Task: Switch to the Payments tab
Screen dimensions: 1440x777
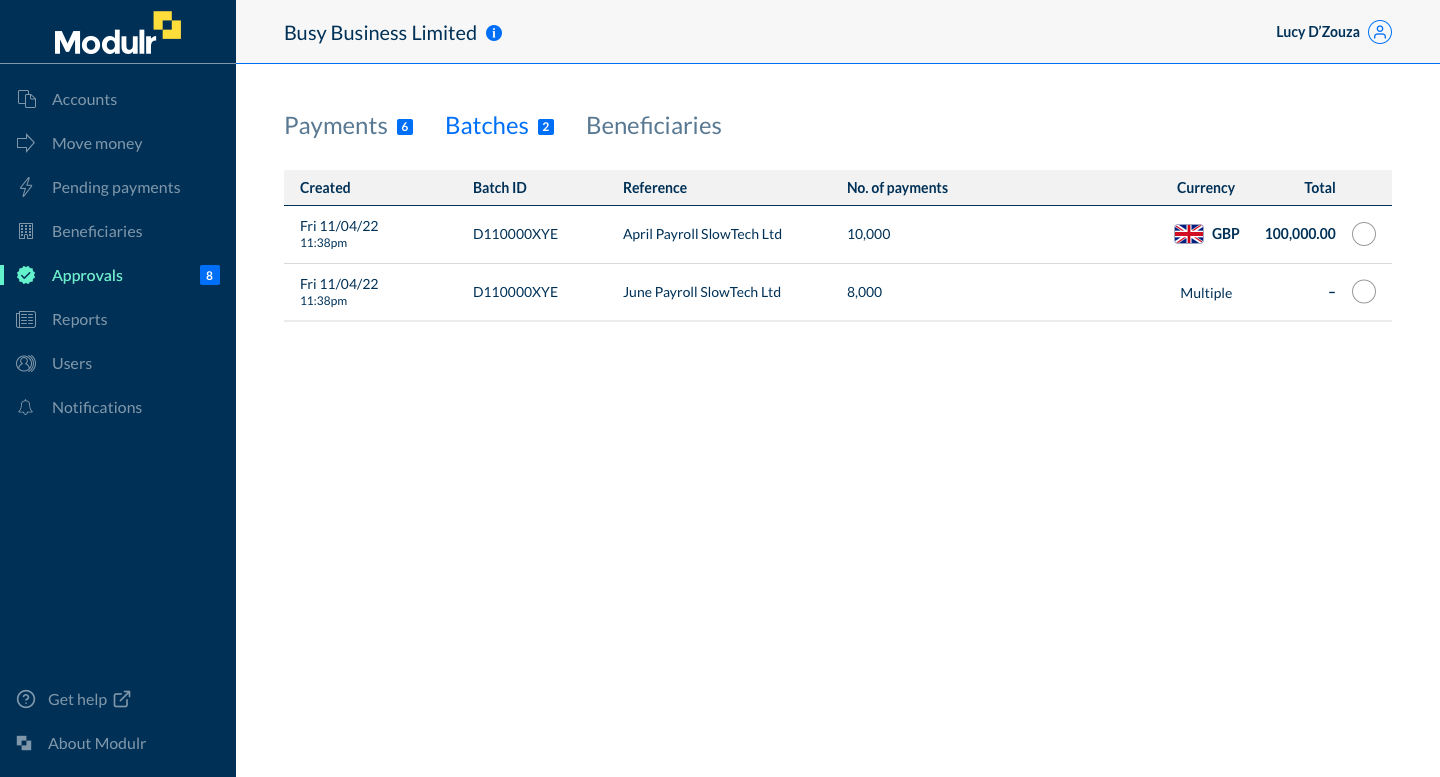Action: click(x=336, y=126)
